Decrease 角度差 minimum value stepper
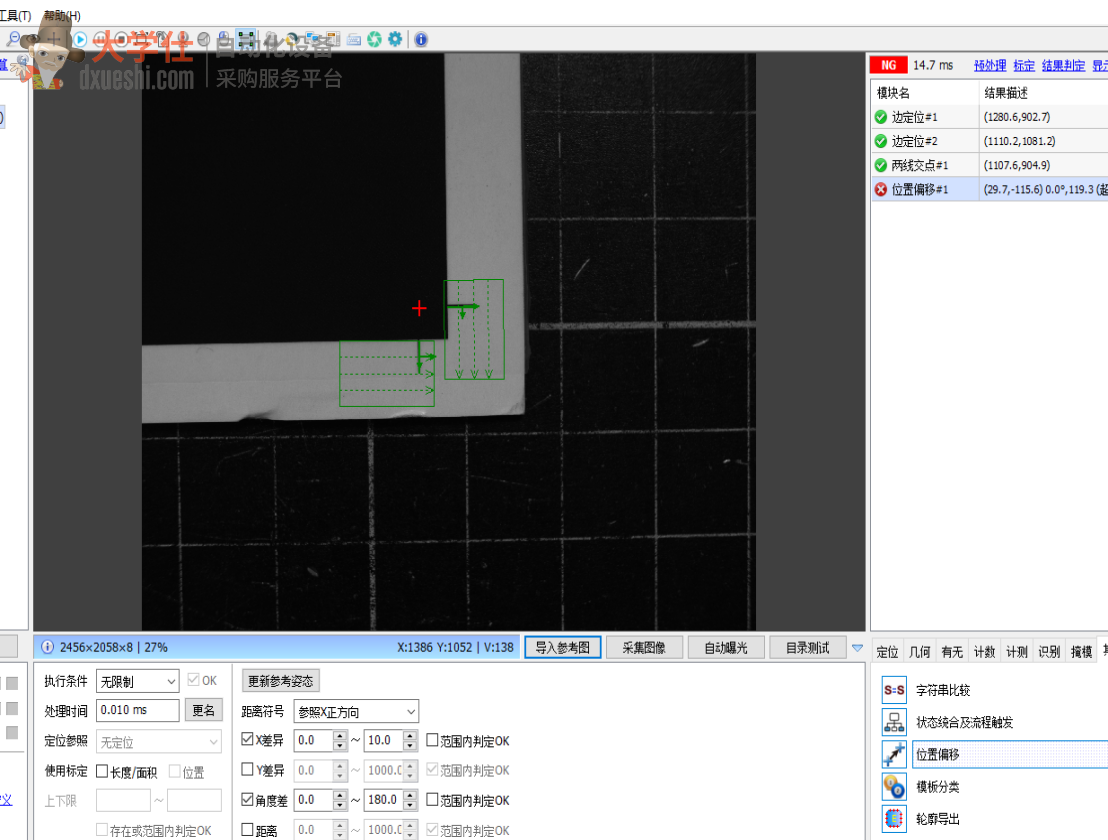The height and width of the screenshot is (840, 1108). pyautogui.click(x=340, y=805)
